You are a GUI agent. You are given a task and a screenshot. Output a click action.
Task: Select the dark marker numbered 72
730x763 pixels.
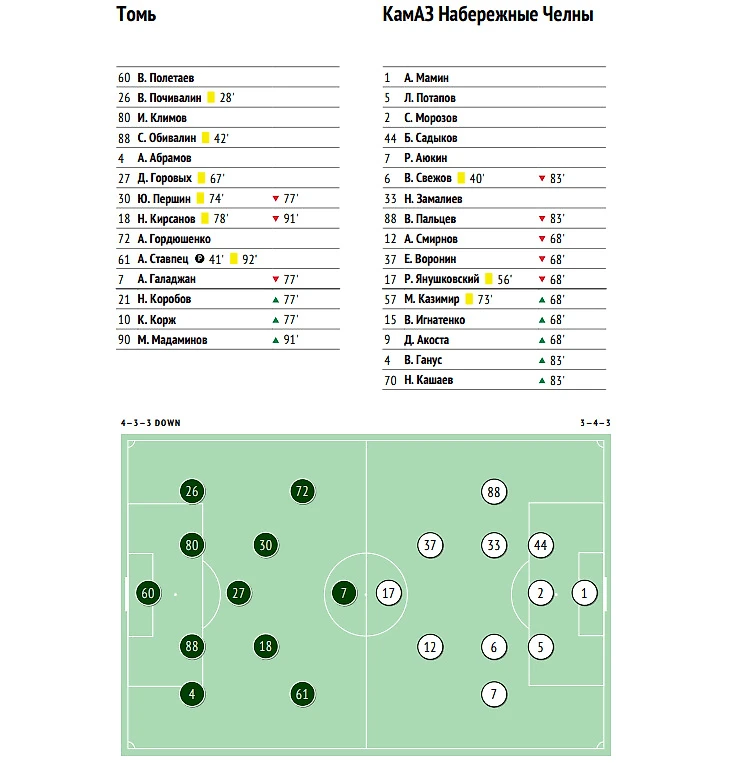[x=302, y=491]
